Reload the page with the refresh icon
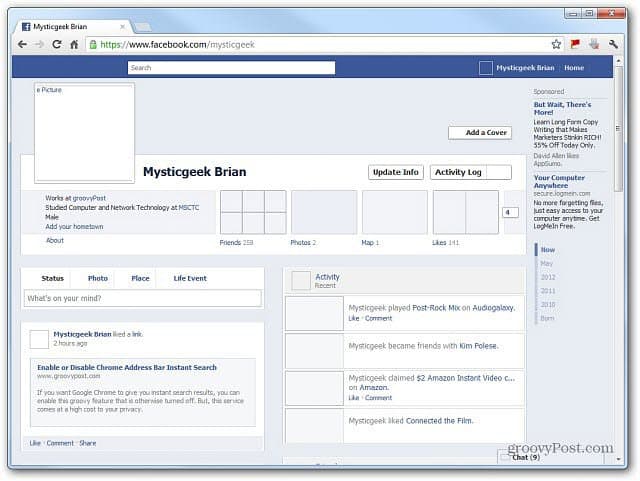This screenshot has width=640, height=481. pos(57,44)
